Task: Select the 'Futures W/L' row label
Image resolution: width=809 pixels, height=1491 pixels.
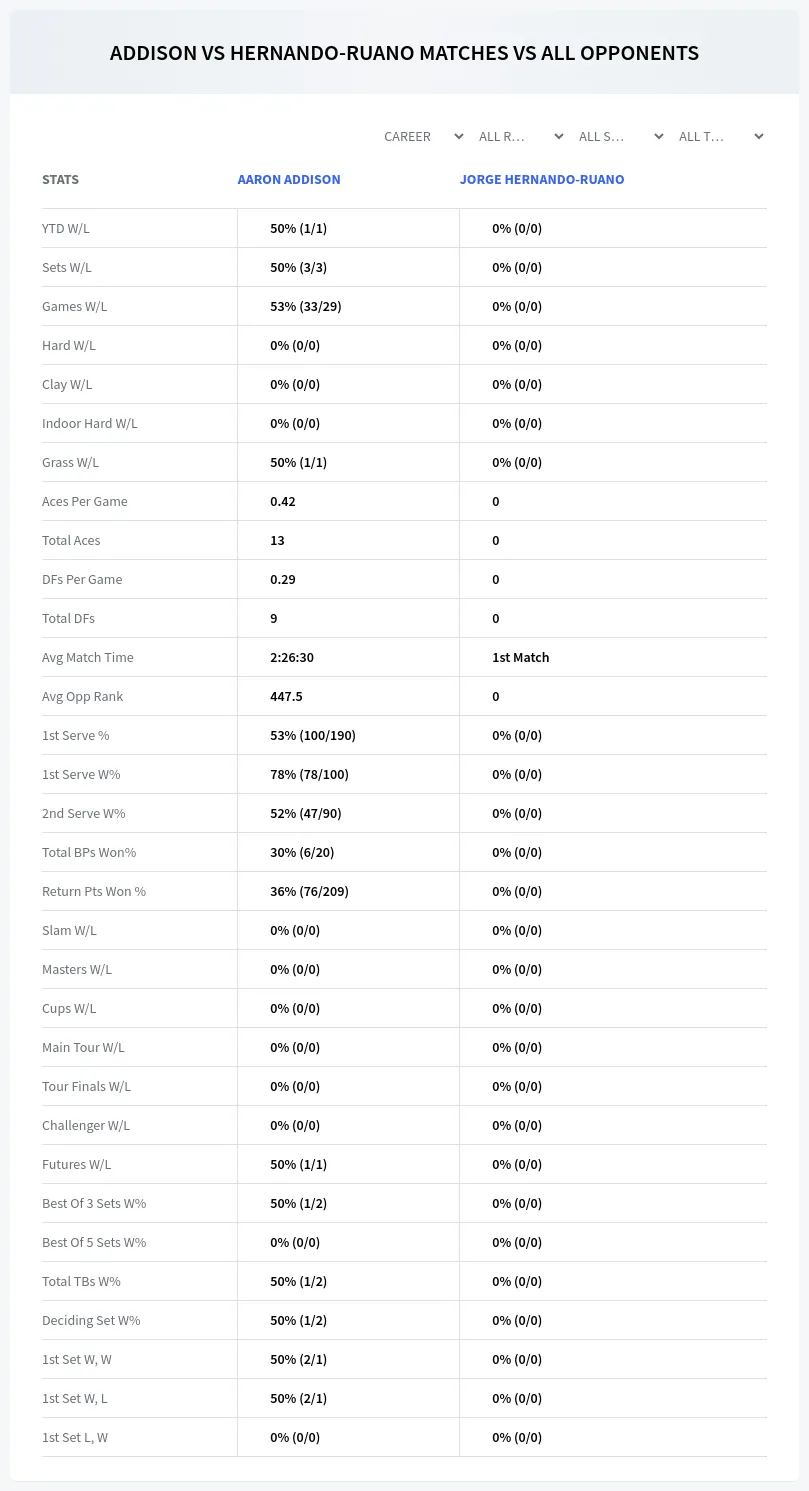Action: pyautogui.click(x=77, y=1164)
